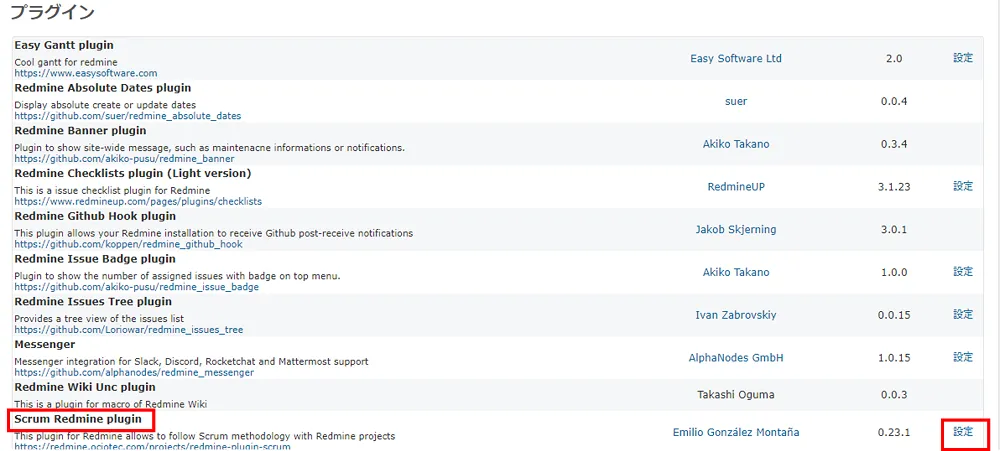1000x451 pixels.
Task: Click version 0.0.3 of Wiki Unc plugin
Action: (x=894, y=395)
